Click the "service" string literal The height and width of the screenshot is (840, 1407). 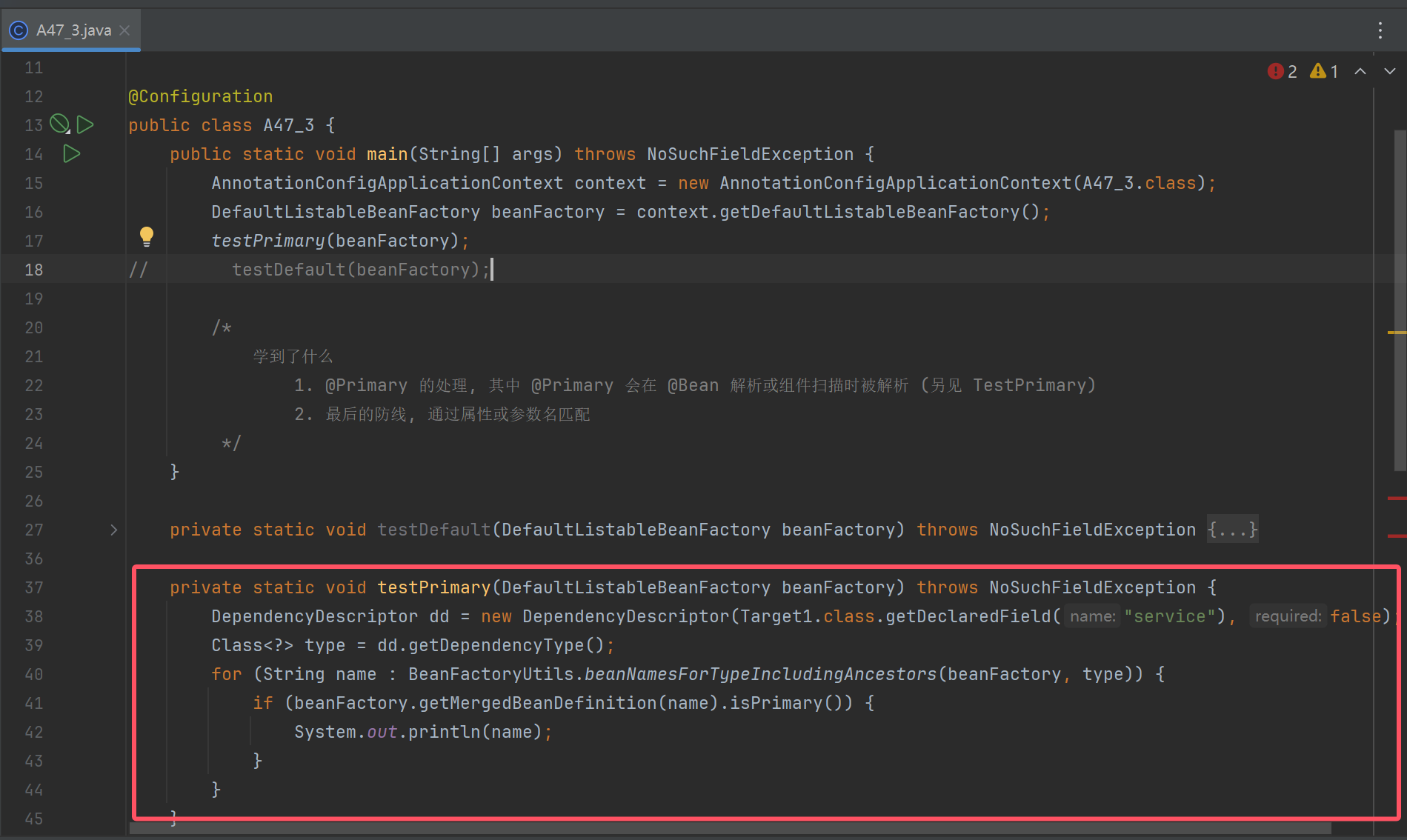tap(1170, 616)
